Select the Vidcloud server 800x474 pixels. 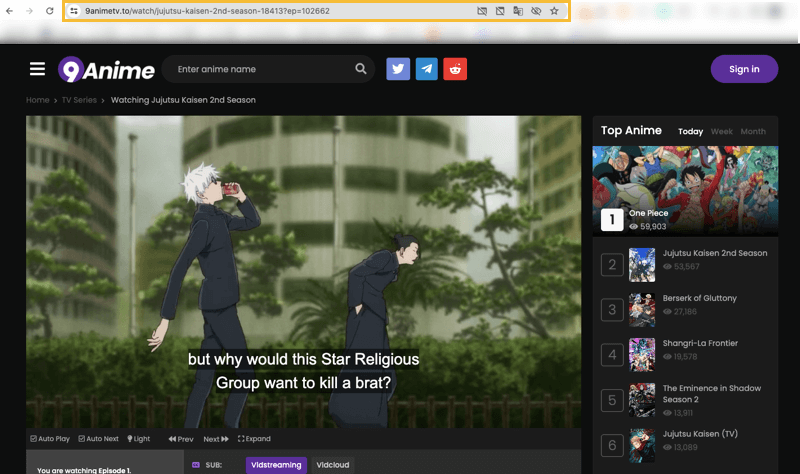[333, 465]
